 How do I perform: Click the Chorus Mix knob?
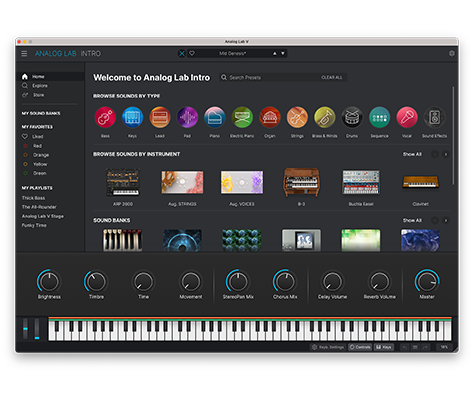point(285,281)
